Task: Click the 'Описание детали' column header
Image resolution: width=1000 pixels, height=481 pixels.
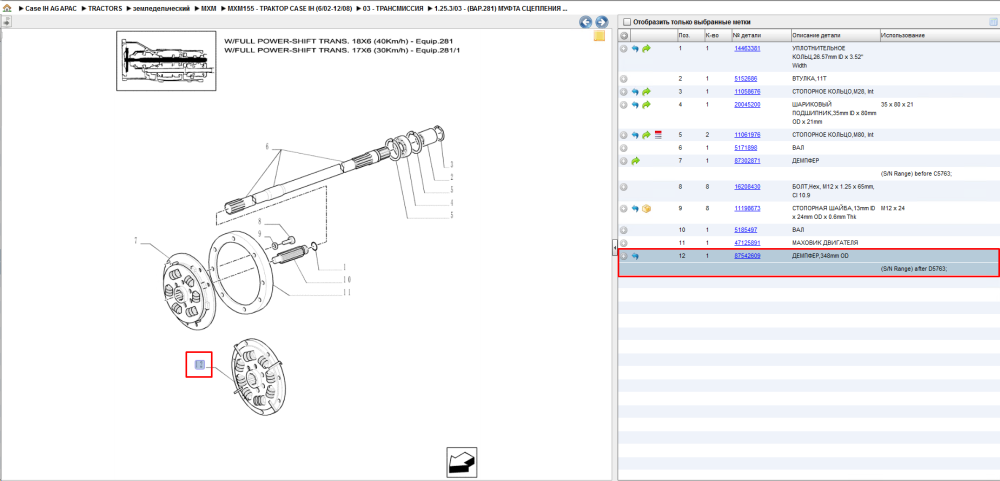Action: click(x=835, y=36)
